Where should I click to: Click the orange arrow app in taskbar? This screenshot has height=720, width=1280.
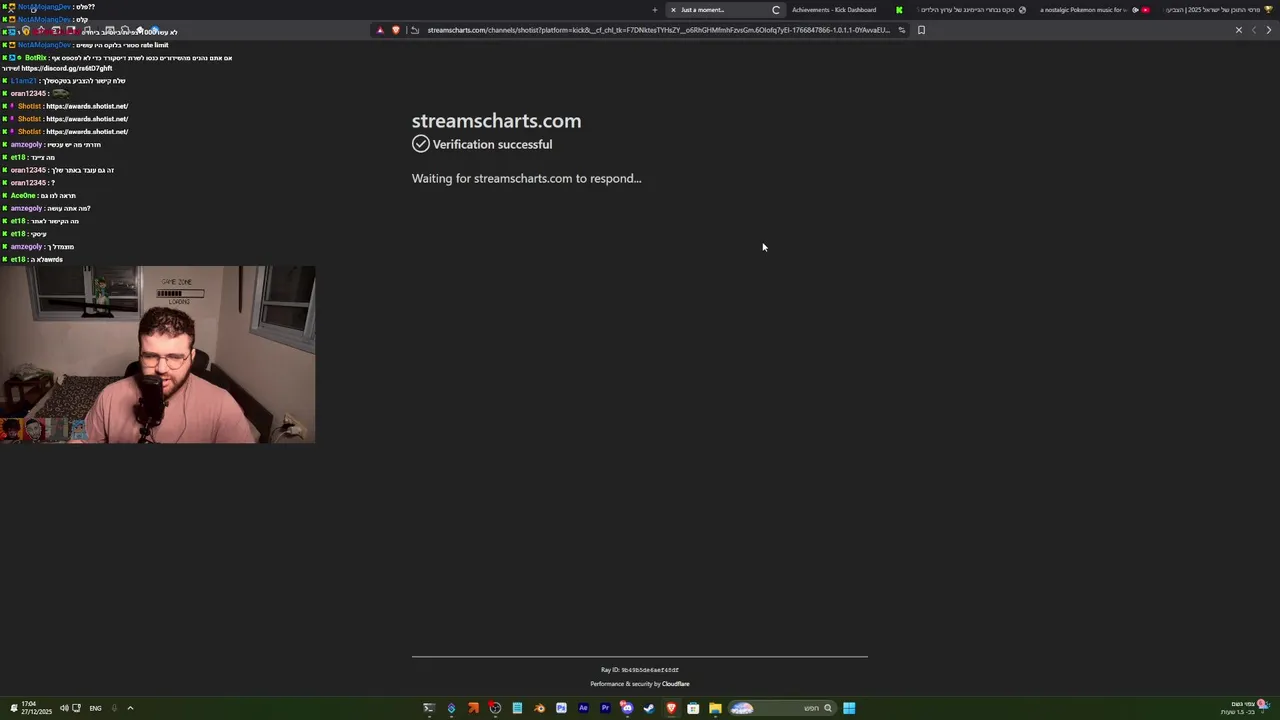point(473,708)
